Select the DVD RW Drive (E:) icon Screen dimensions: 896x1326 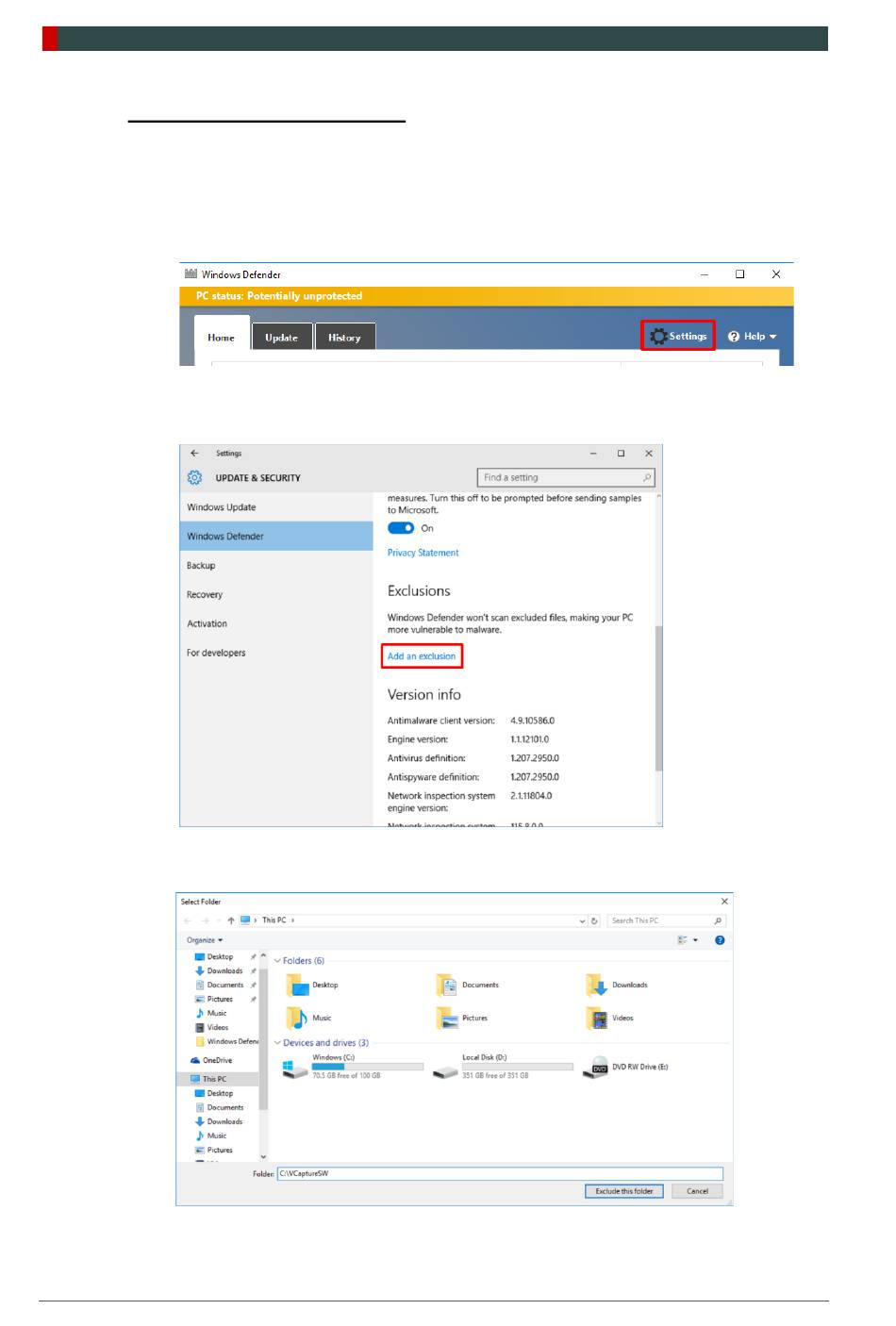(x=596, y=1068)
